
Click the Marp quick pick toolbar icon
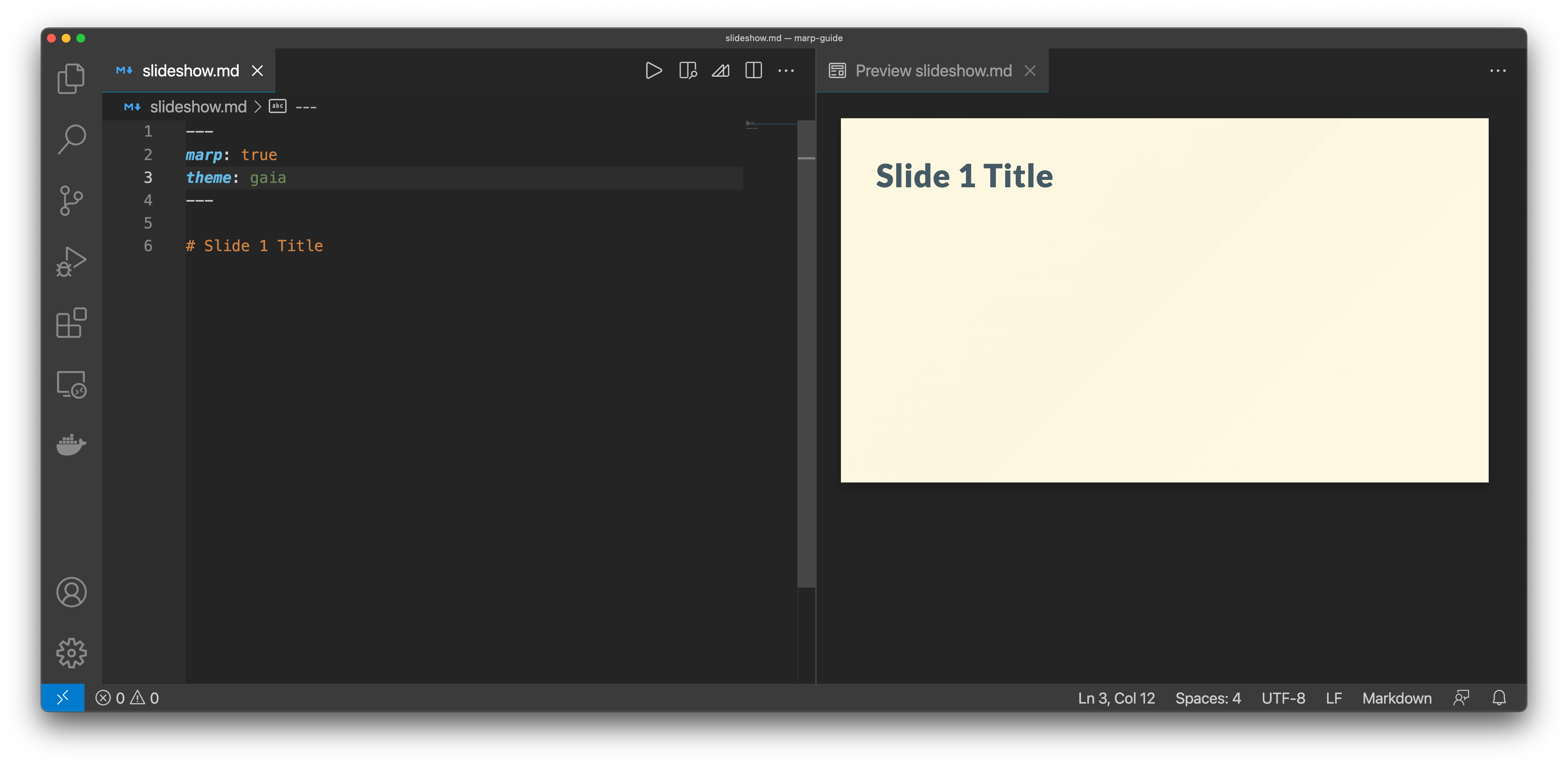[721, 71]
